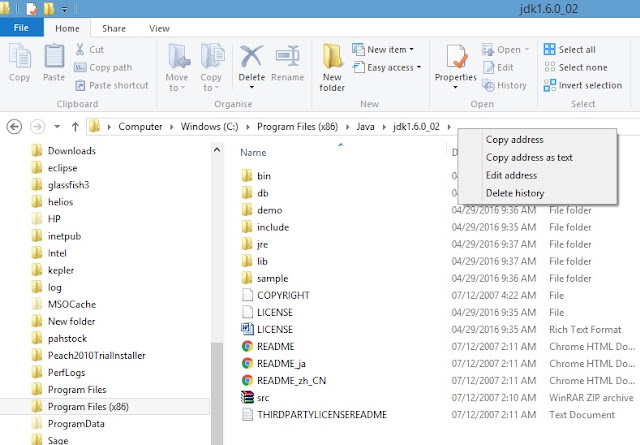Open the Copy to command
Viewport: 640px width, 445px height.
coord(211,68)
